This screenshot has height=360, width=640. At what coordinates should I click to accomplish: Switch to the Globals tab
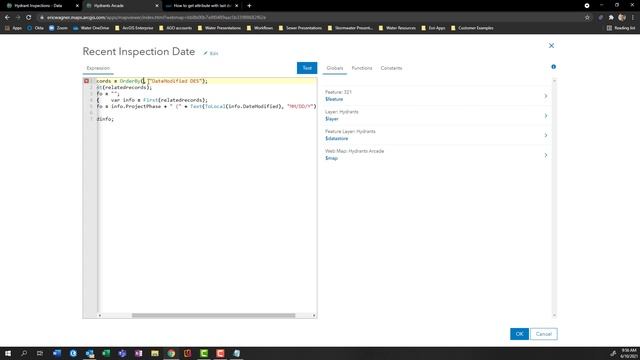click(335, 68)
